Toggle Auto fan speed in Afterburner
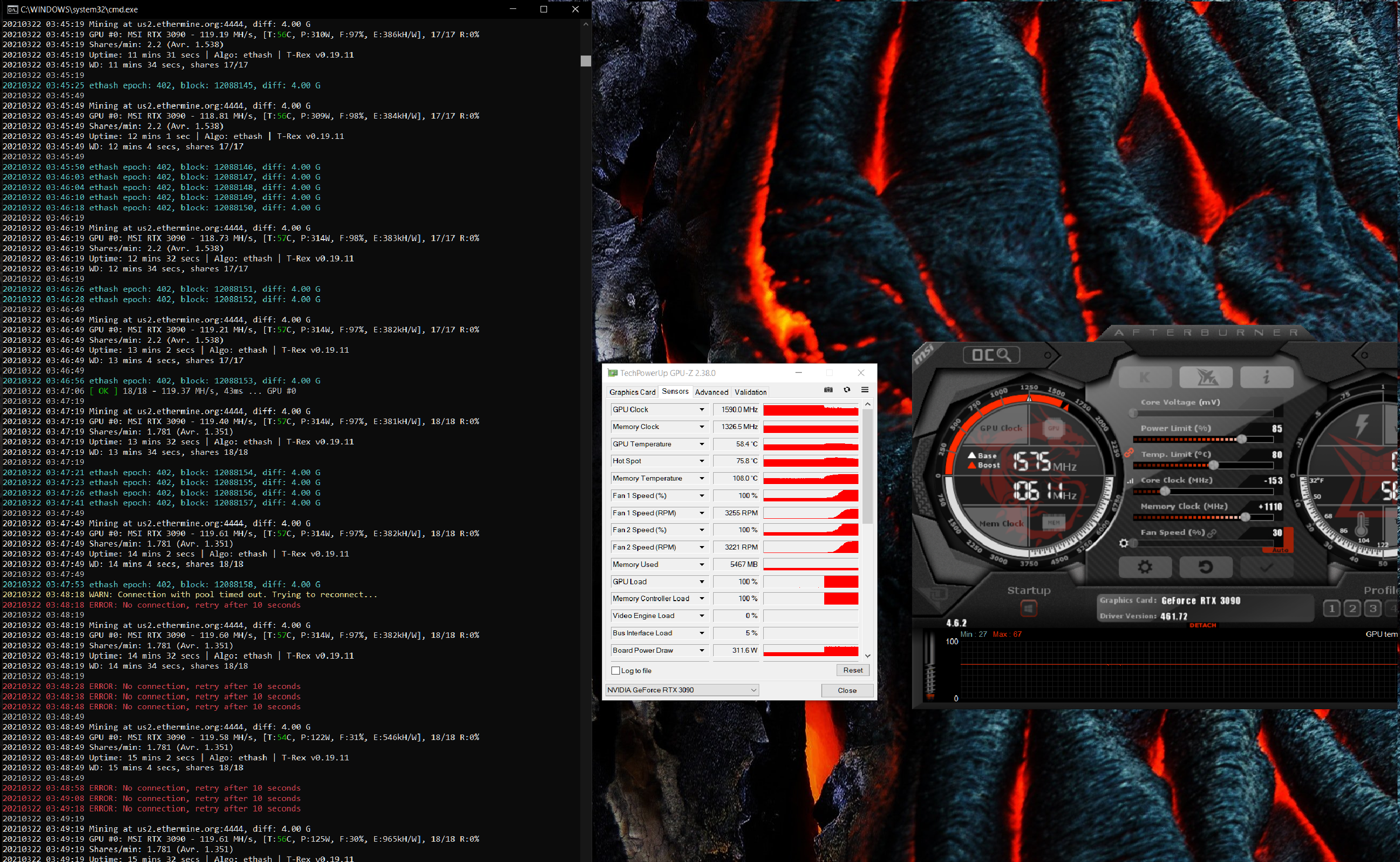Screen dimensions: 1400x862 (1280, 550)
